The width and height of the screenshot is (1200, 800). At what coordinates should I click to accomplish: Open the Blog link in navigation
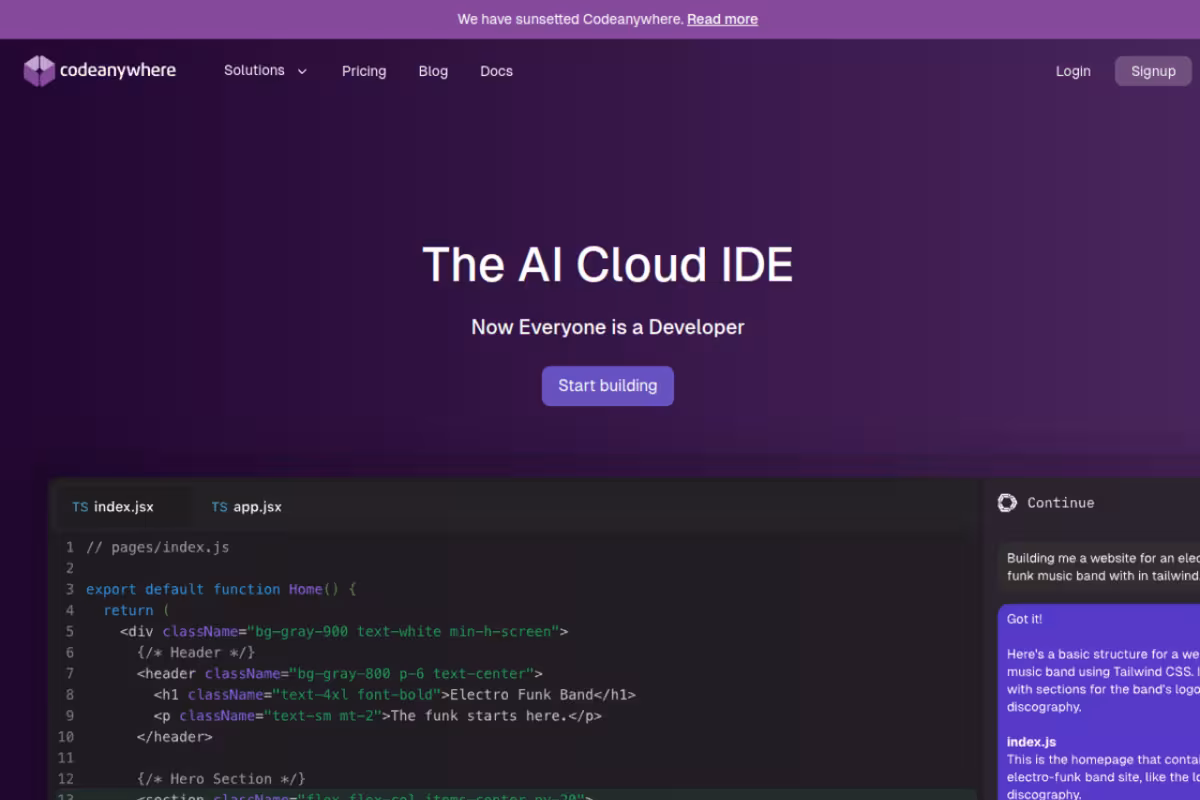pos(433,71)
